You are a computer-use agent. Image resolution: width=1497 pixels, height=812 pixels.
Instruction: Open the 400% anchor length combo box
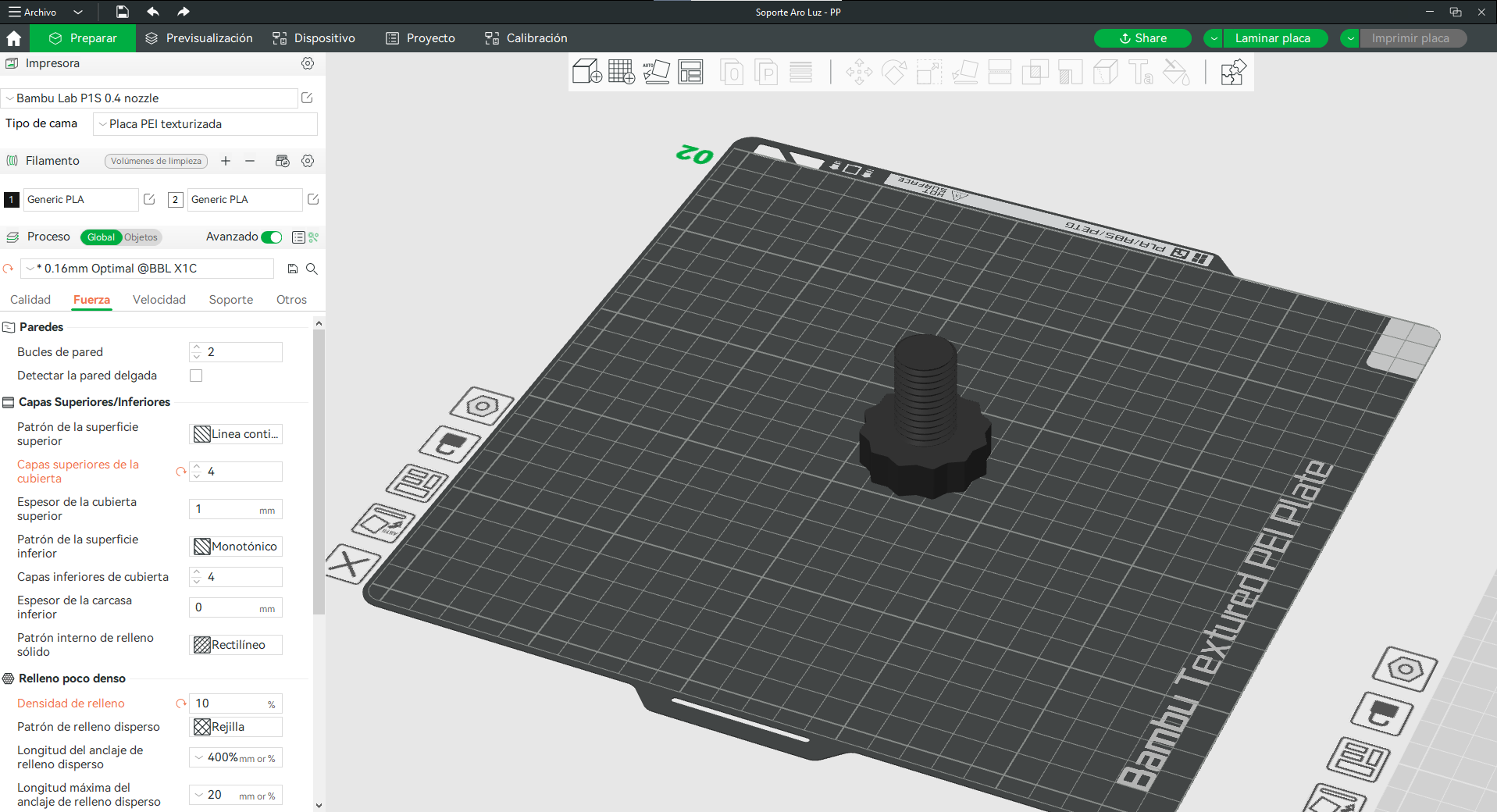[x=236, y=757]
